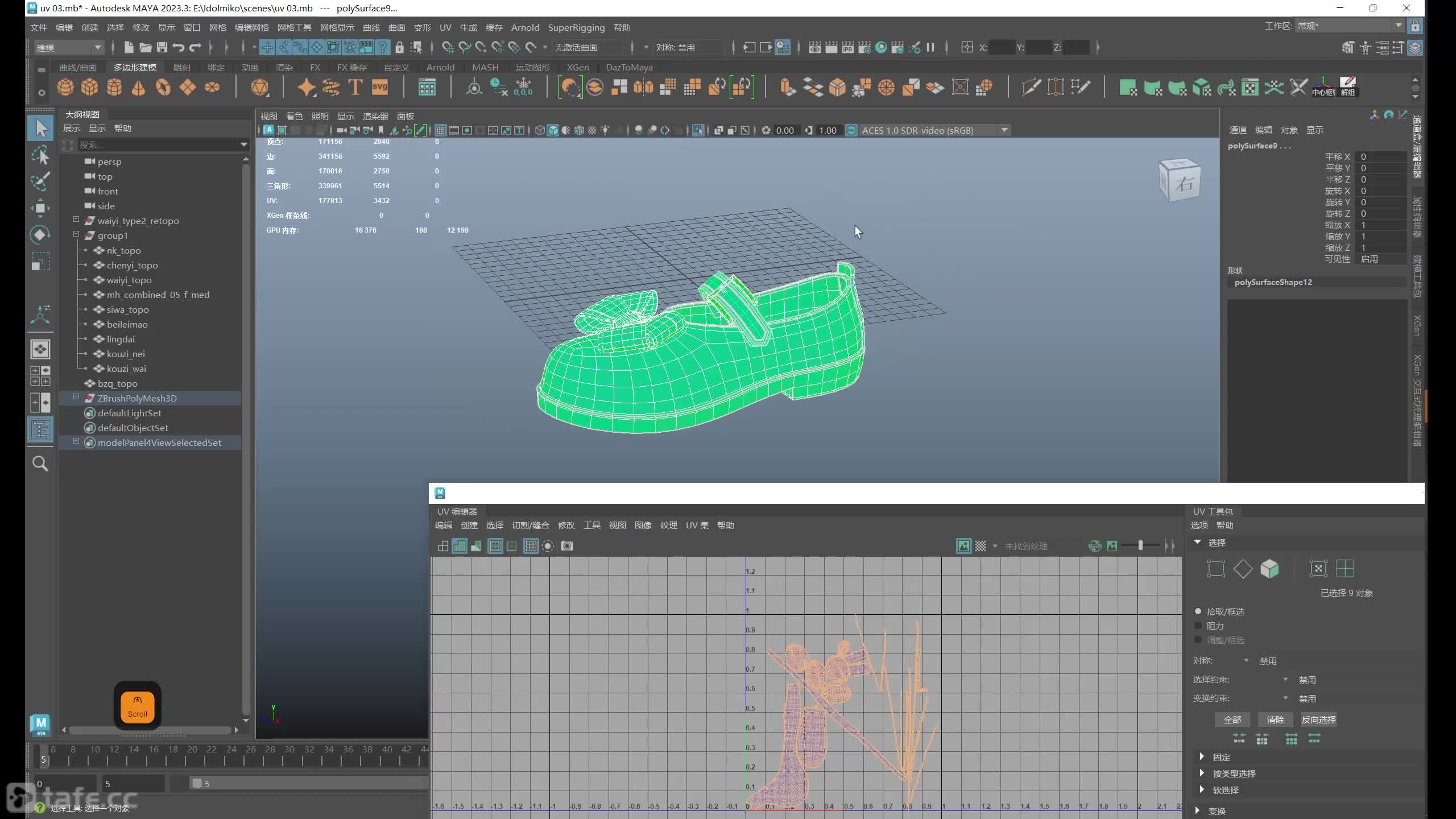Click the 反向选择 button
Viewport: 1456px width, 819px height.
pyautogui.click(x=1319, y=719)
